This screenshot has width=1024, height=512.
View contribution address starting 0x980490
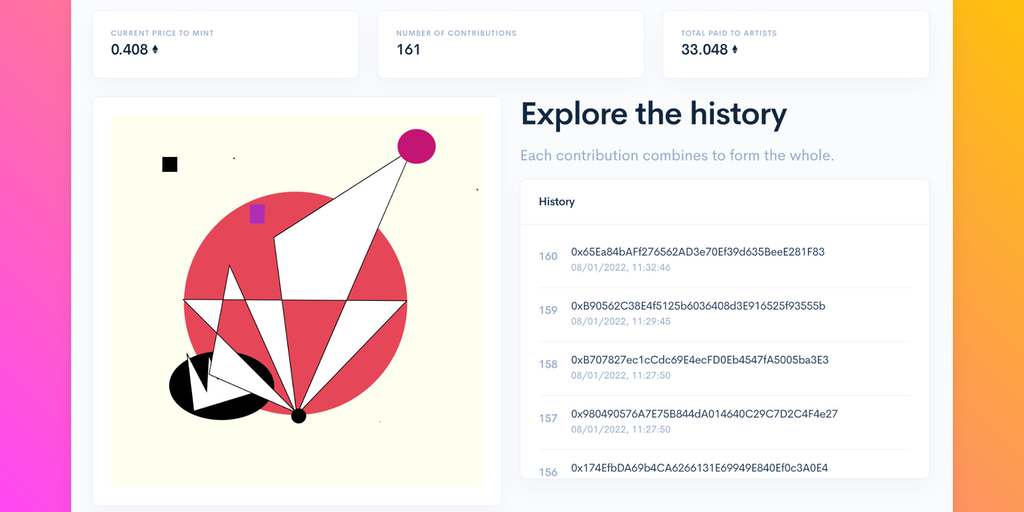704,414
